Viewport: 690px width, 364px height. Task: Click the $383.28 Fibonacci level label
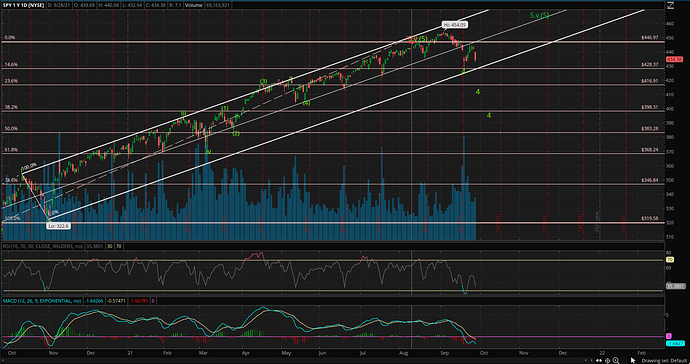[650, 129]
